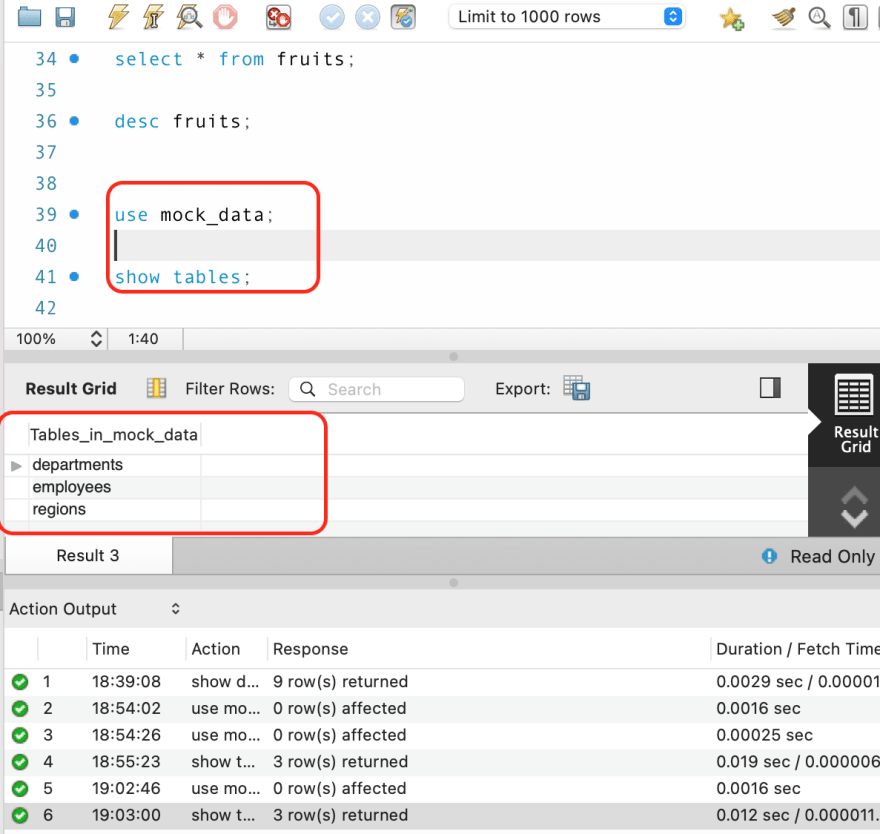Image resolution: width=880 pixels, height=834 pixels.
Task: Click '9 row(s) returned' response text
Action: tap(340, 681)
